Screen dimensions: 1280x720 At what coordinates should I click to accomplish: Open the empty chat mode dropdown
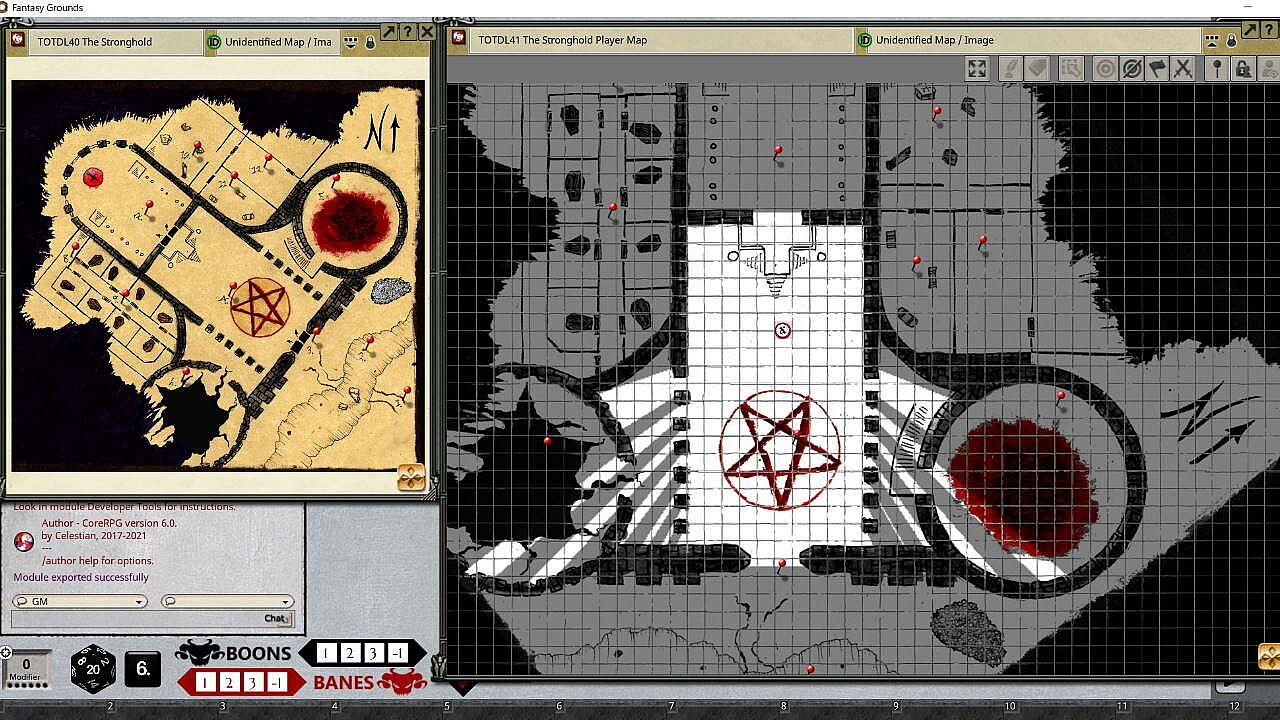pyautogui.click(x=227, y=602)
